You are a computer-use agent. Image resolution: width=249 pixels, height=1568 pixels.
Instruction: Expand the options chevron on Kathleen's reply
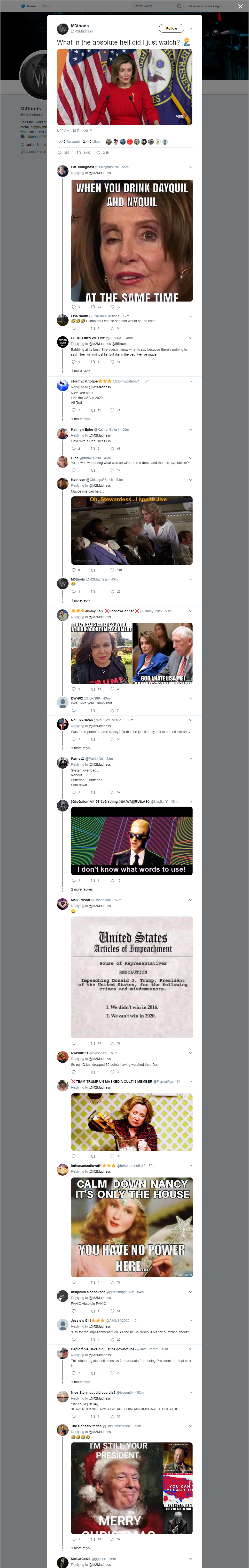click(191, 480)
